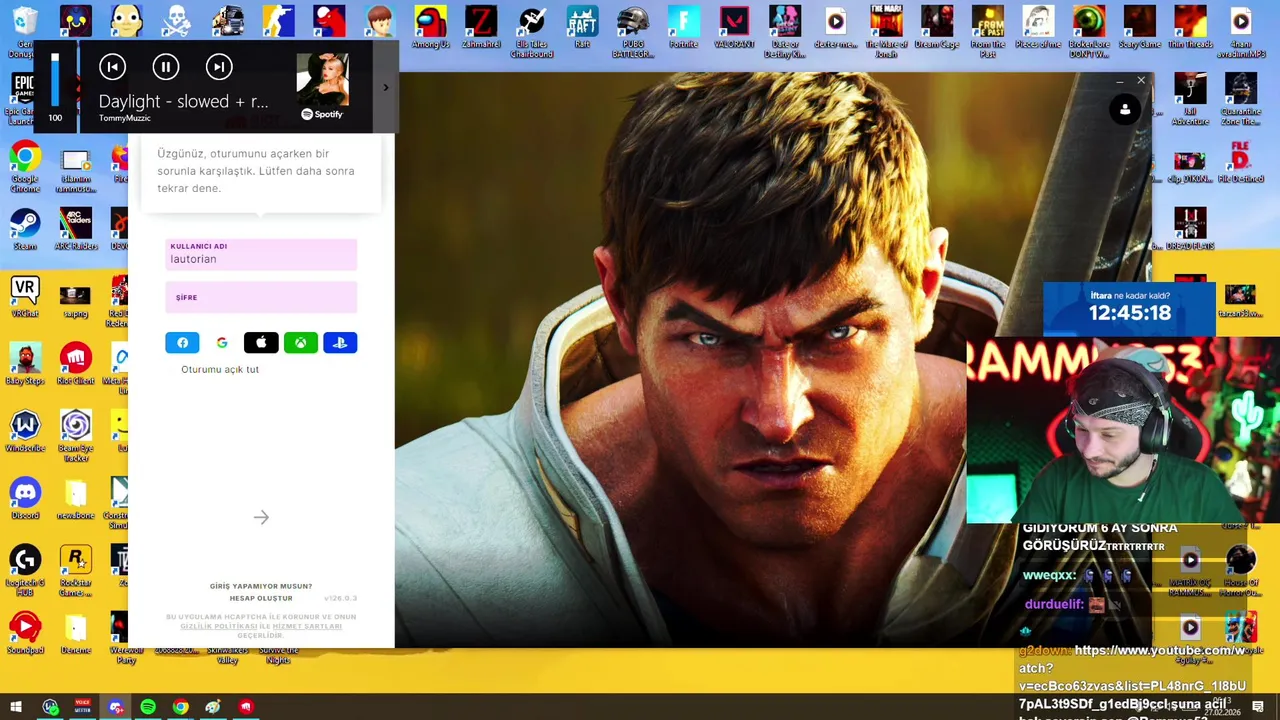
Task: Open the Dream Cage desktop shortcut
Action: click(937, 27)
